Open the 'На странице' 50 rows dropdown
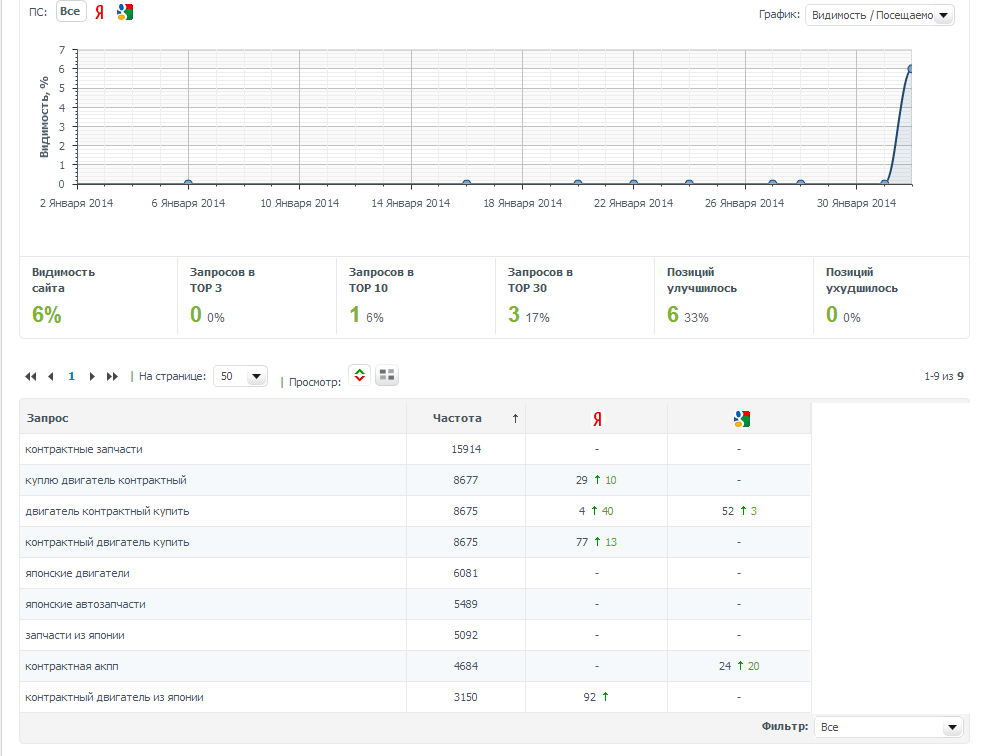The height and width of the screenshot is (756, 985). (241, 376)
